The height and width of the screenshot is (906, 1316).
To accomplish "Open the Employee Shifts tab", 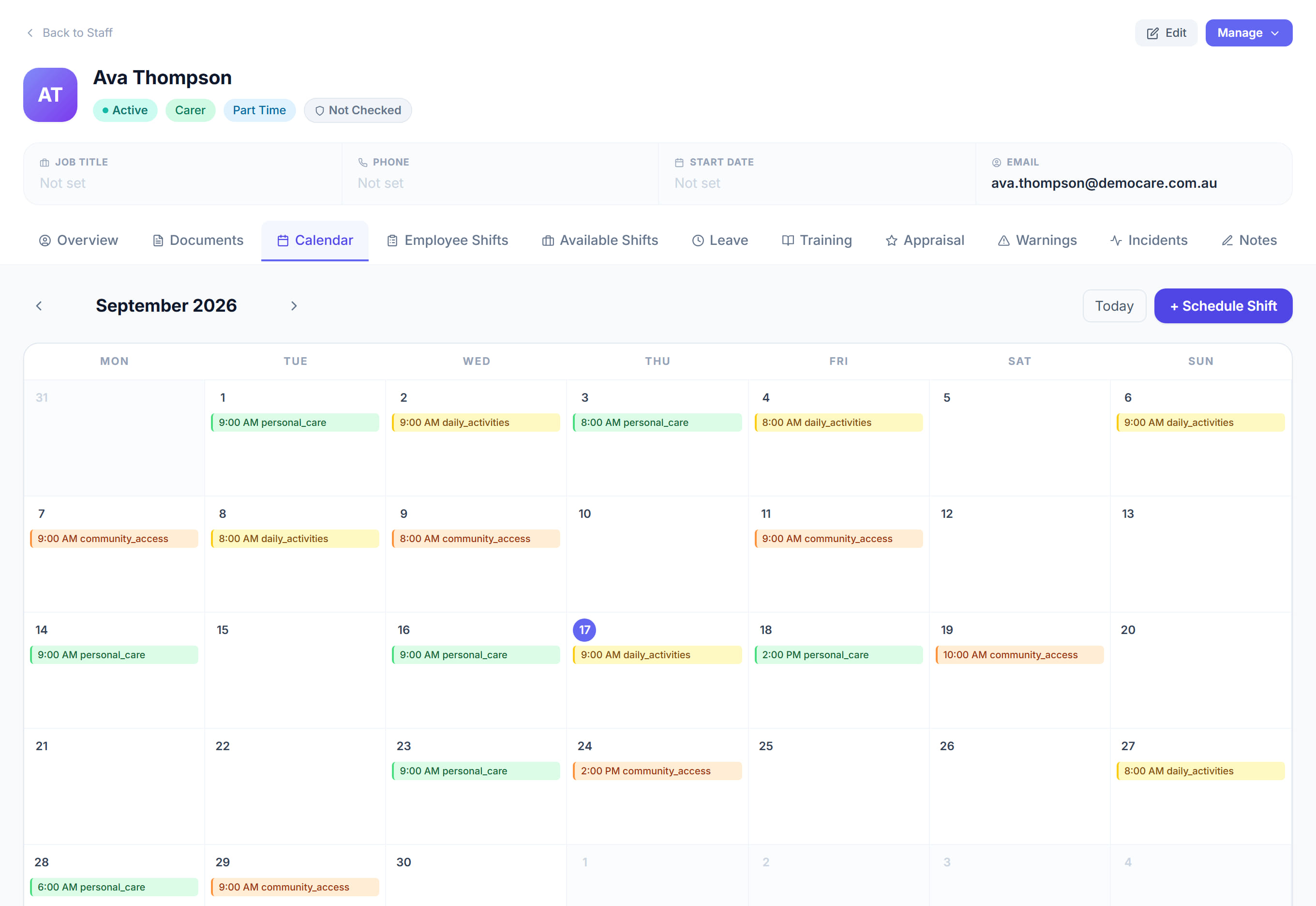I will (447, 241).
